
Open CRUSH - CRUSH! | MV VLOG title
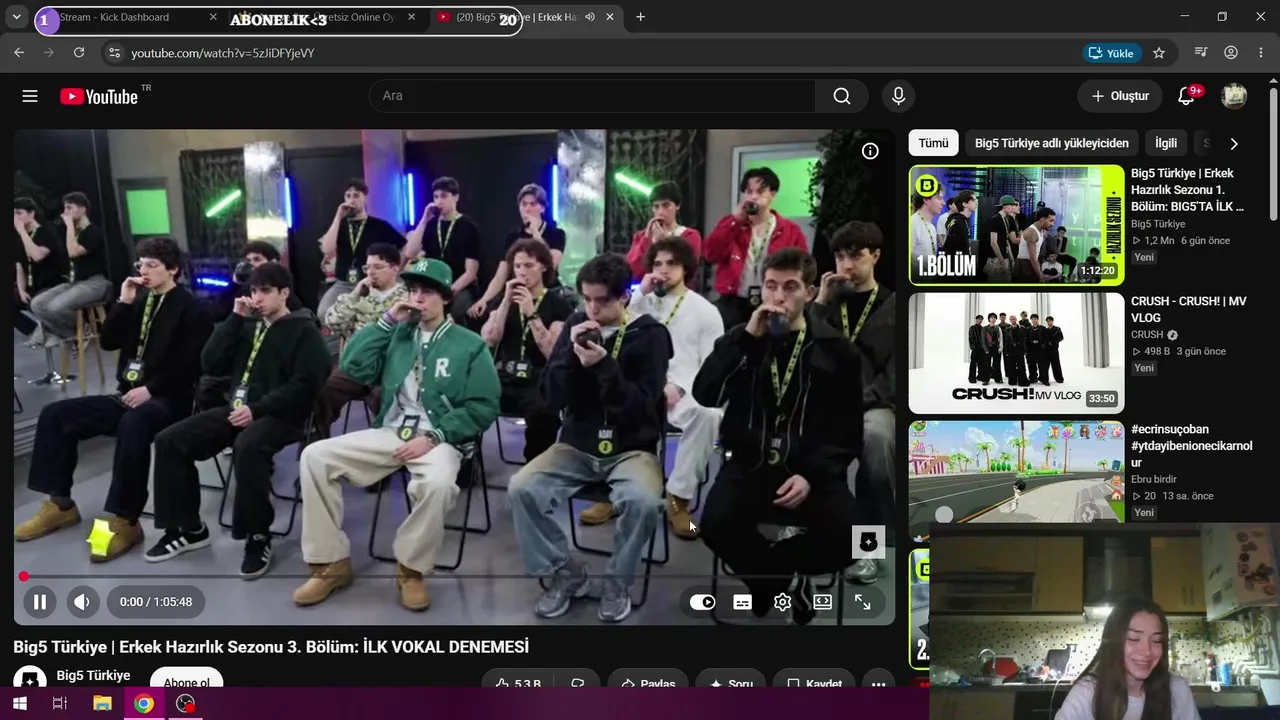tap(1189, 309)
